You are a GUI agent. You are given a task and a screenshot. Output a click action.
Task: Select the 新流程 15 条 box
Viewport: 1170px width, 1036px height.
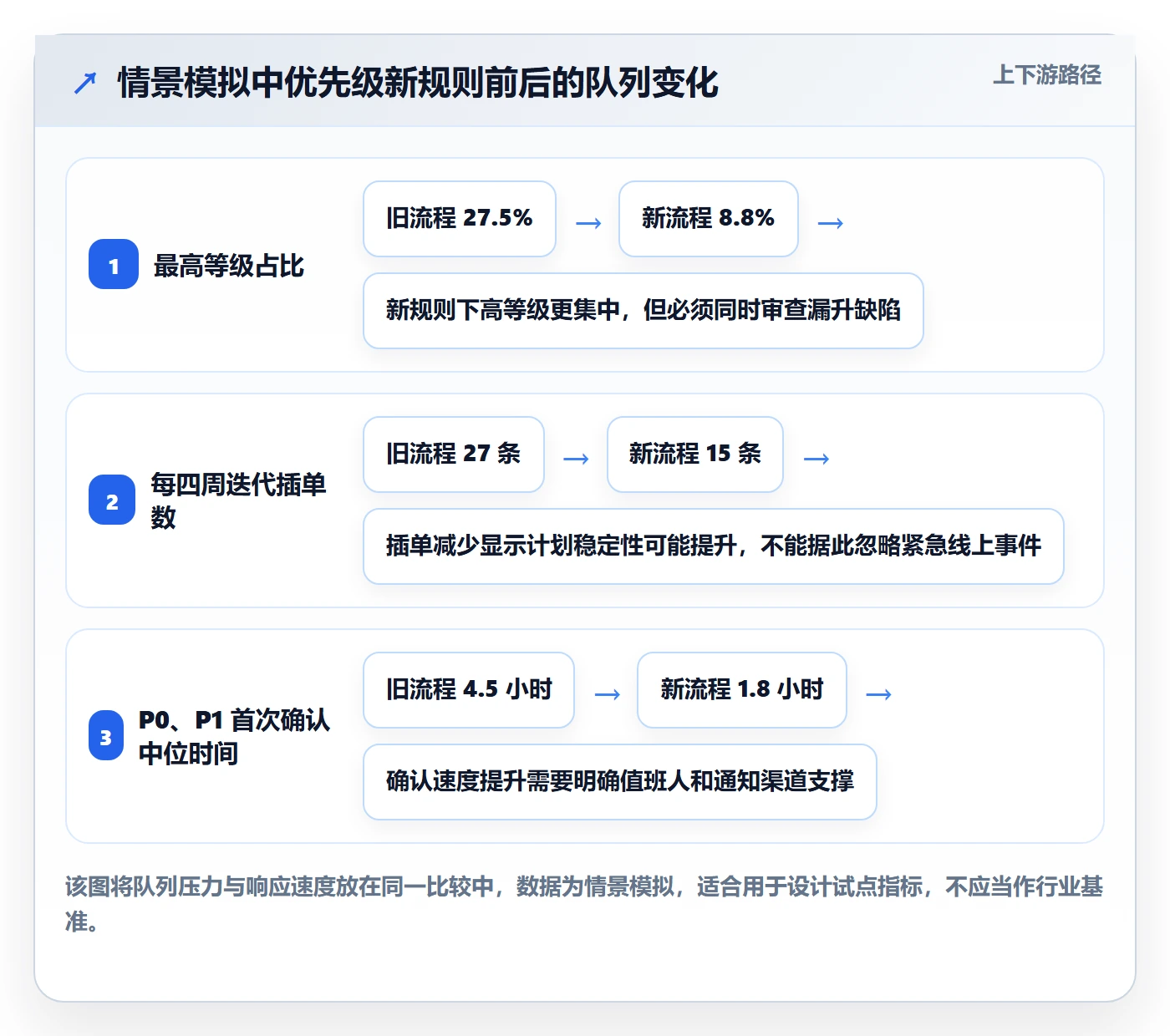695,455
